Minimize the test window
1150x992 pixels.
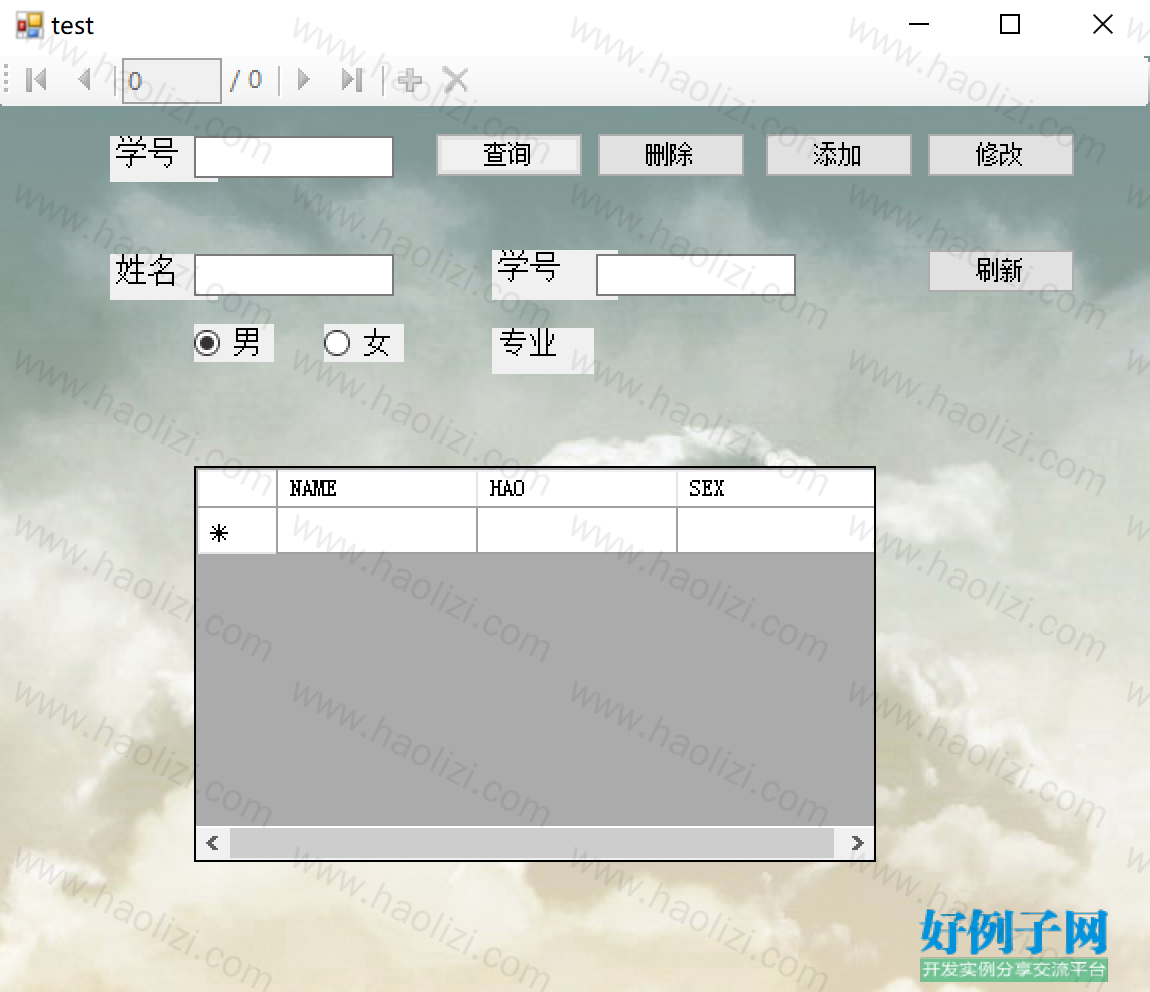coord(918,24)
